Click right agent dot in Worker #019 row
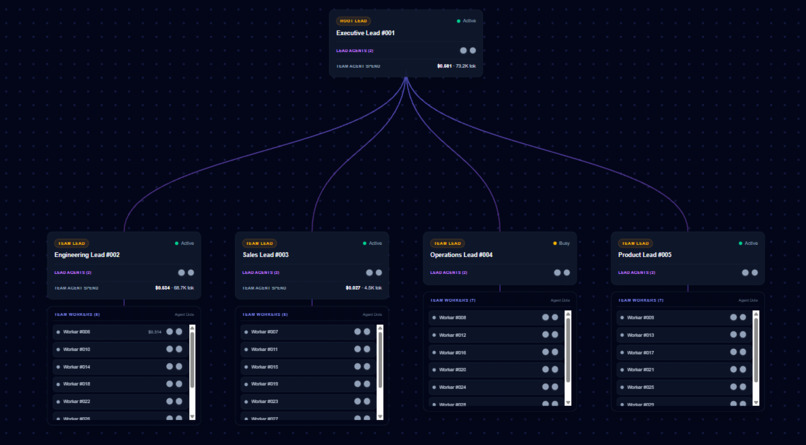The width and height of the screenshot is (806, 445). 367,384
